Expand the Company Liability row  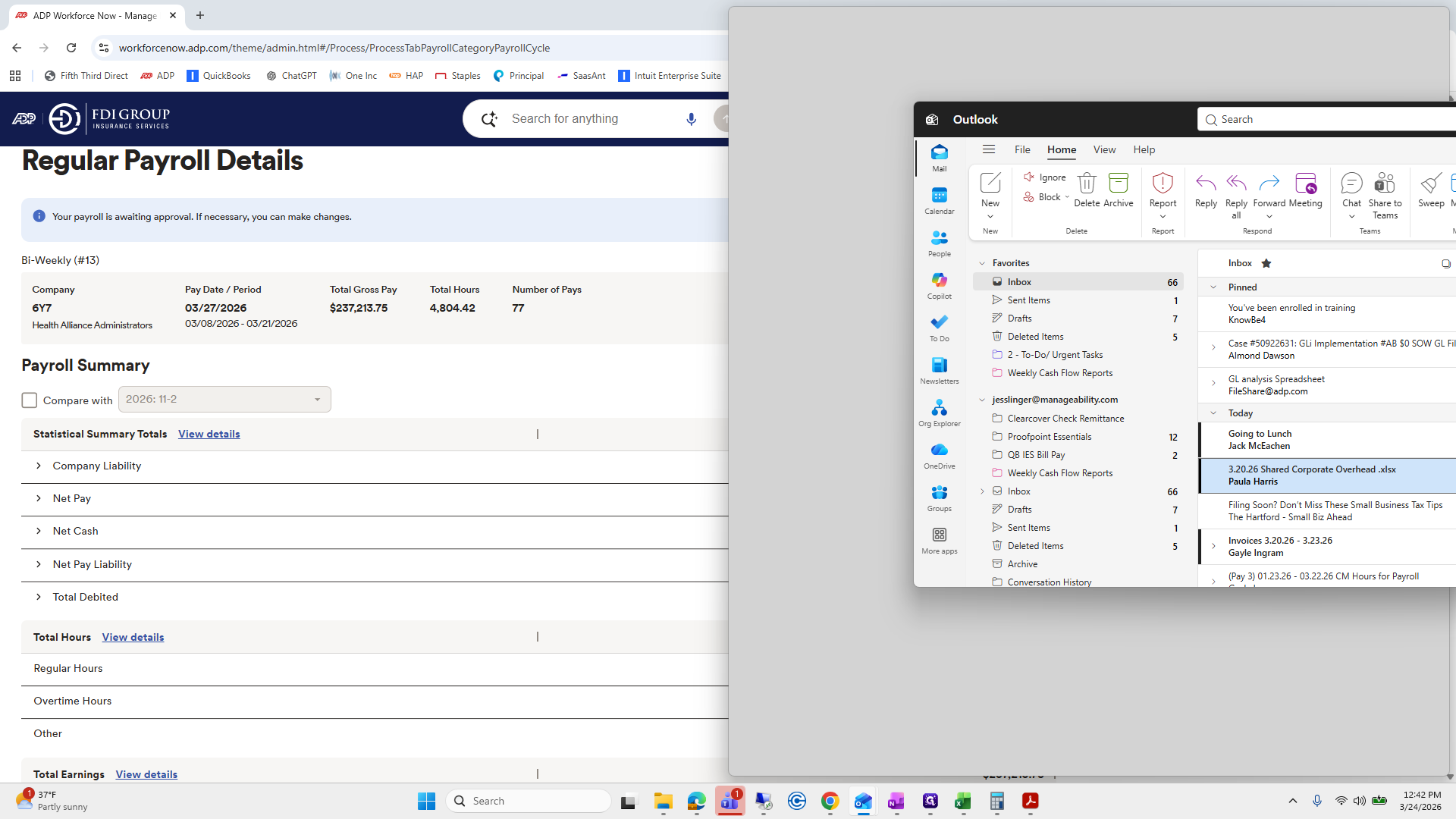[x=39, y=466]
